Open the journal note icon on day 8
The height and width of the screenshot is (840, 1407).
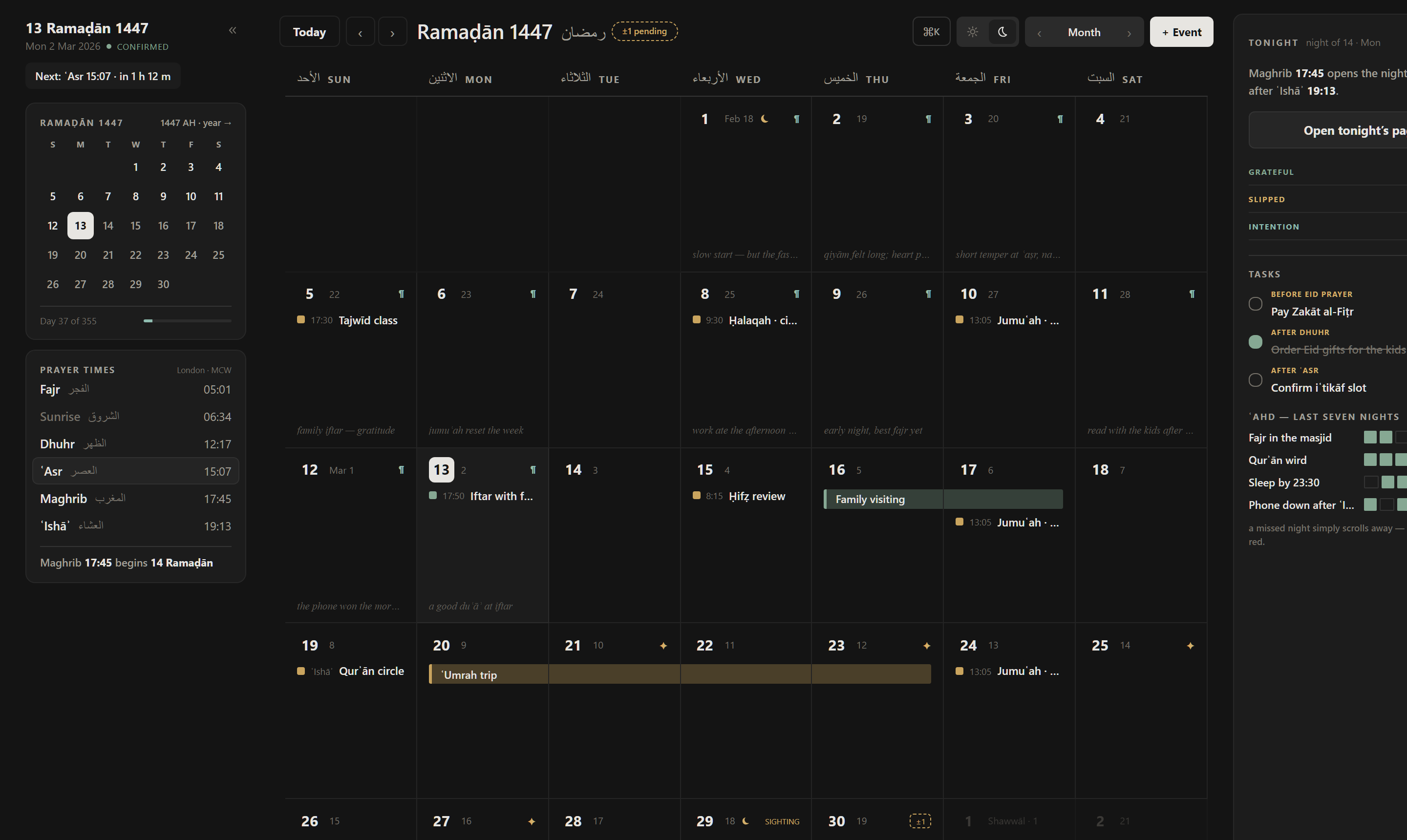pyautogui.click(x=796, y=294)
